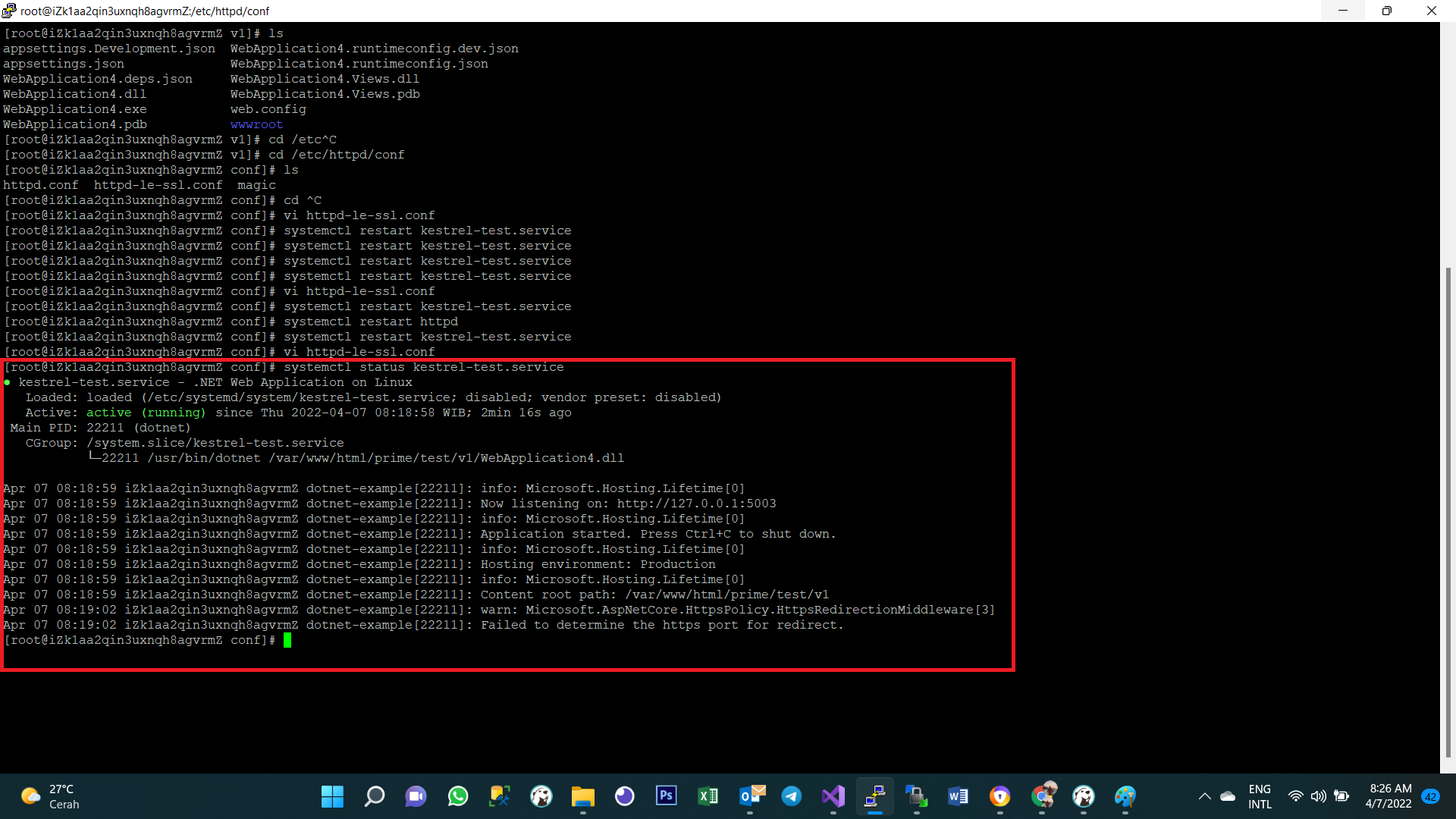1456x819 pixels.
Task: Open Telegram from the taskbar
Action: click(x=792, y=796)
